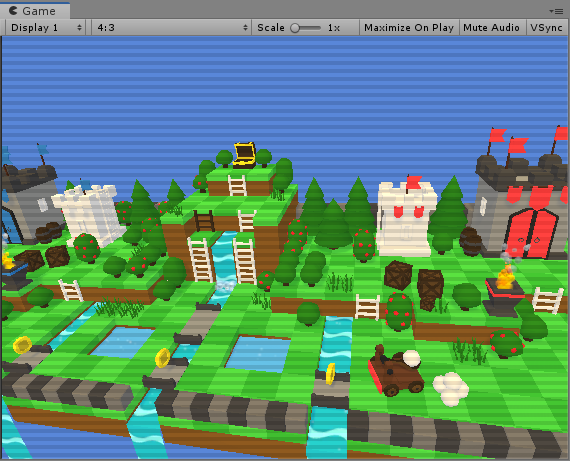
Task: Open the Display 1 dropdown
Action: click(x=46, y=28)
